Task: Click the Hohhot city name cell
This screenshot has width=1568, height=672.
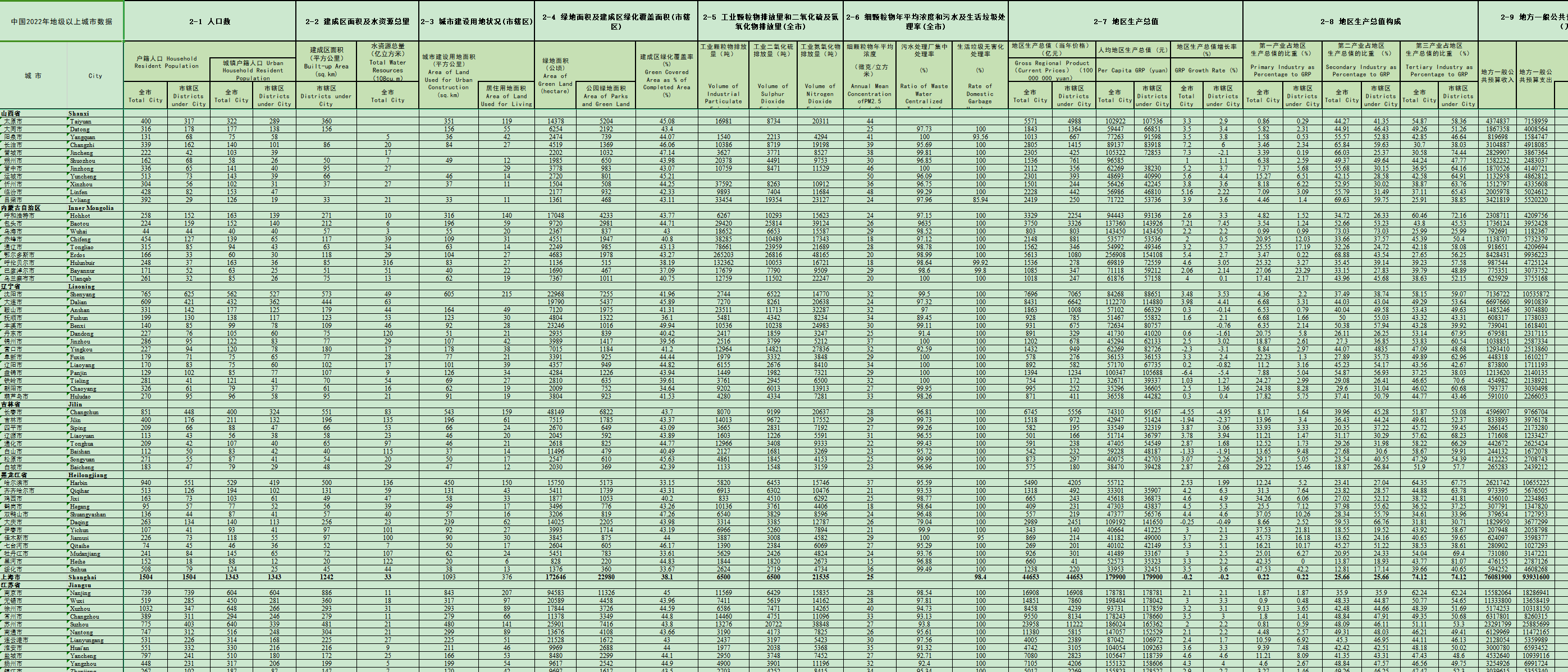Action: point(80,216)
